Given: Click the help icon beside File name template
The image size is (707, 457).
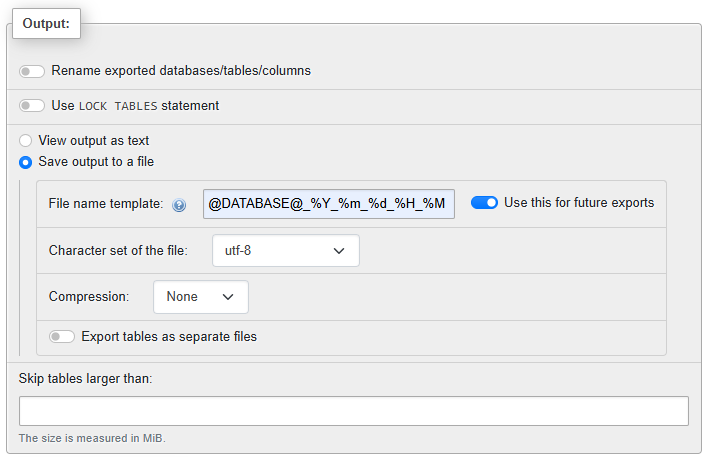Looking at the screenshot, I should click(x=179, y=205).
